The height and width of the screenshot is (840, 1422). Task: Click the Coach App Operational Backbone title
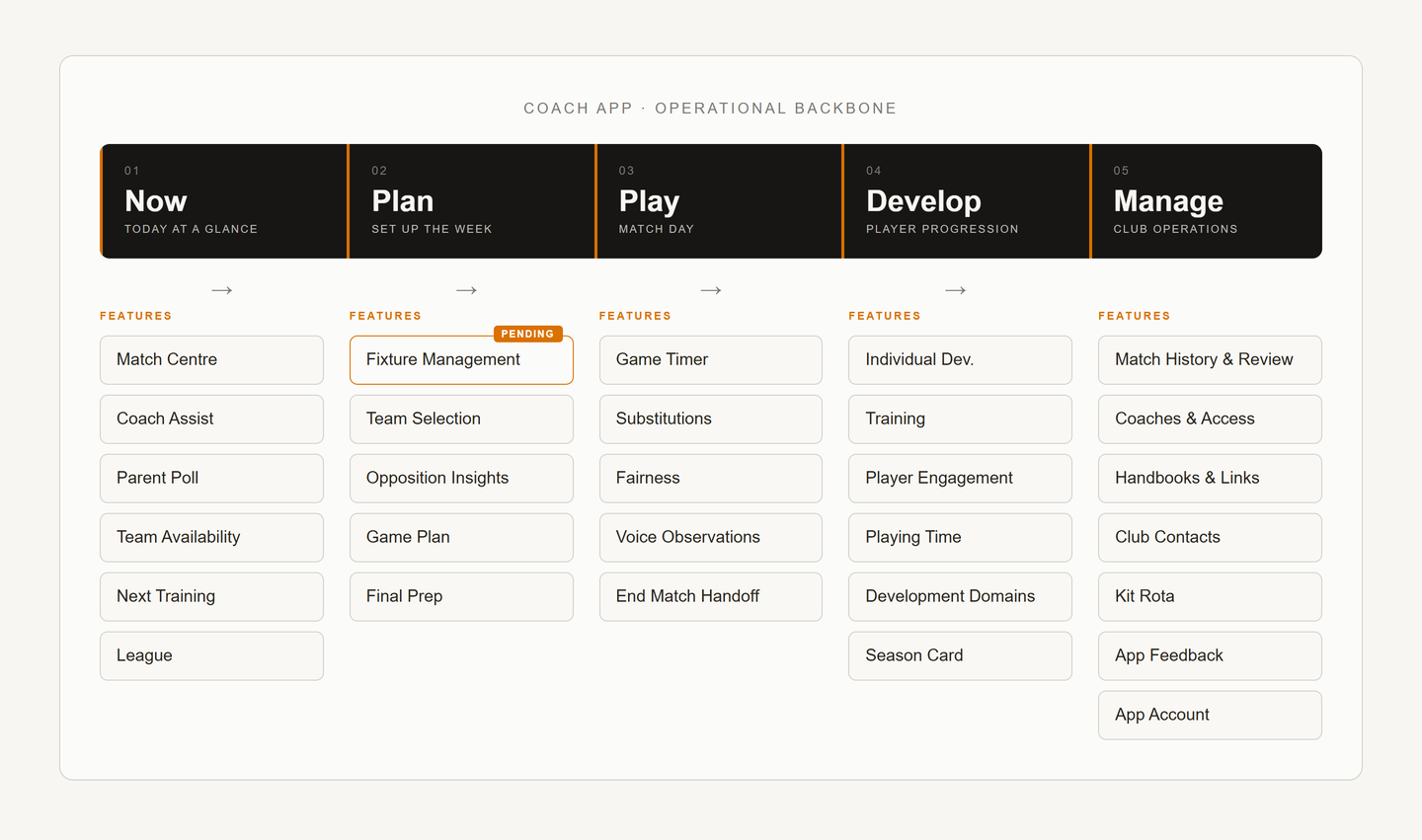[x=710, y=109]
